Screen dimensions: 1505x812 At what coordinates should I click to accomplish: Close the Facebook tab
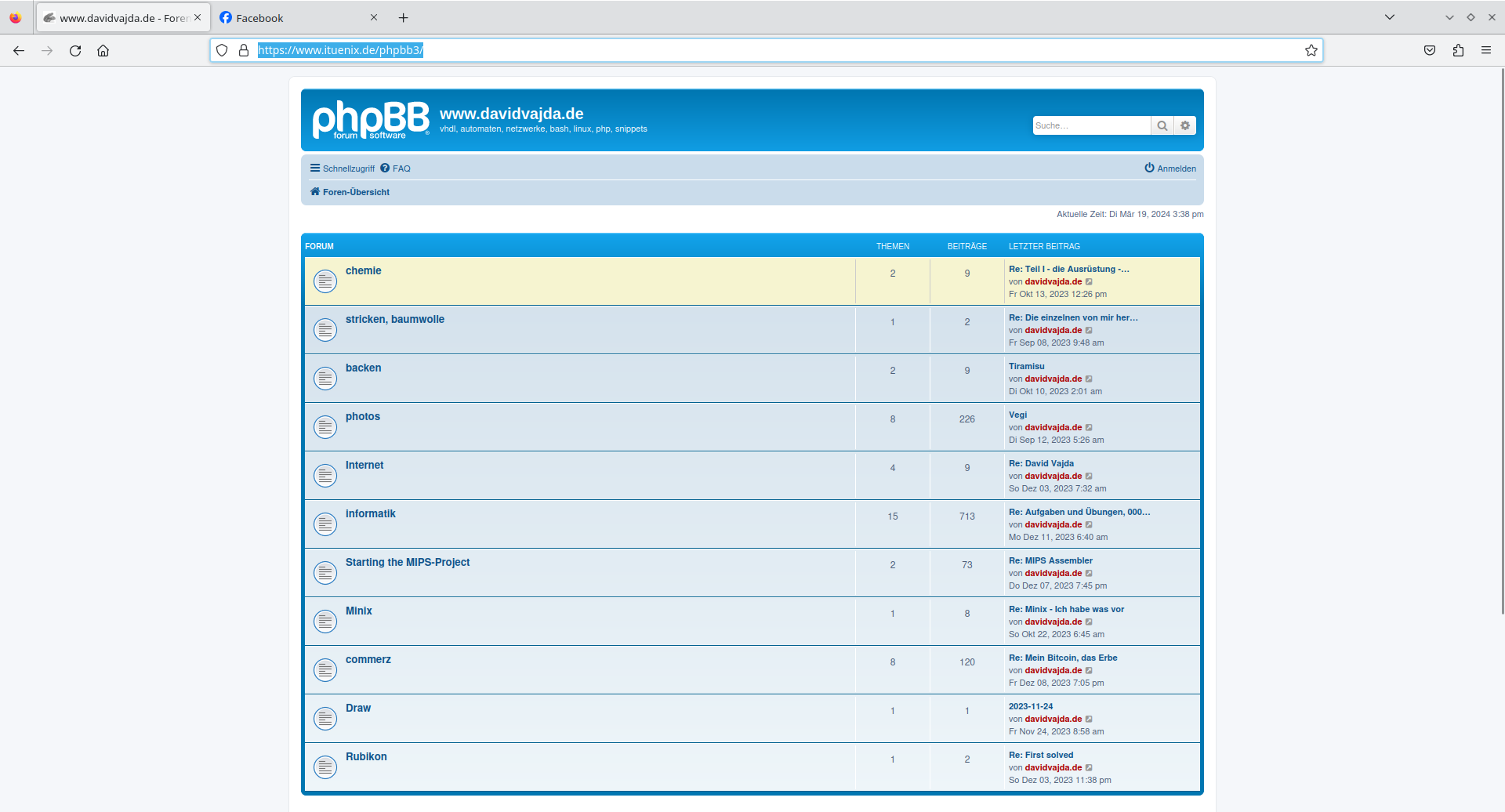point(374,18)
